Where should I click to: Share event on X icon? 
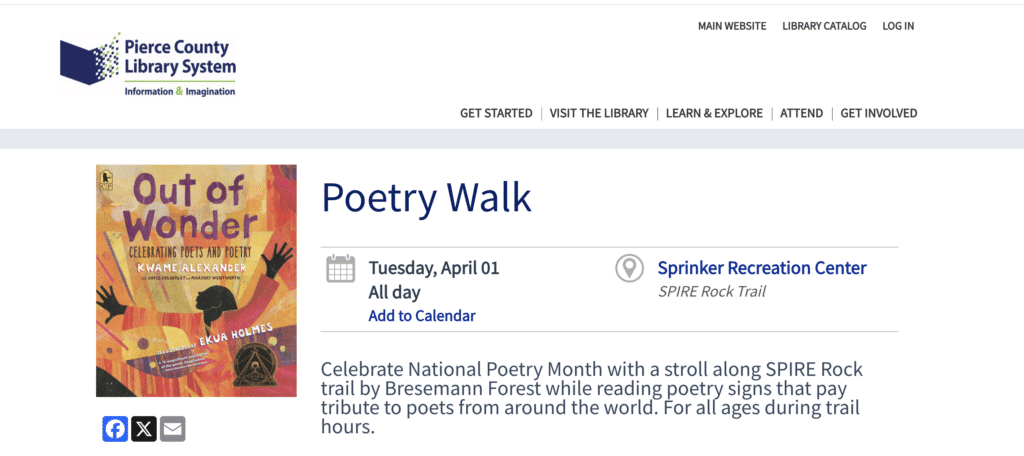coord(144,429)
